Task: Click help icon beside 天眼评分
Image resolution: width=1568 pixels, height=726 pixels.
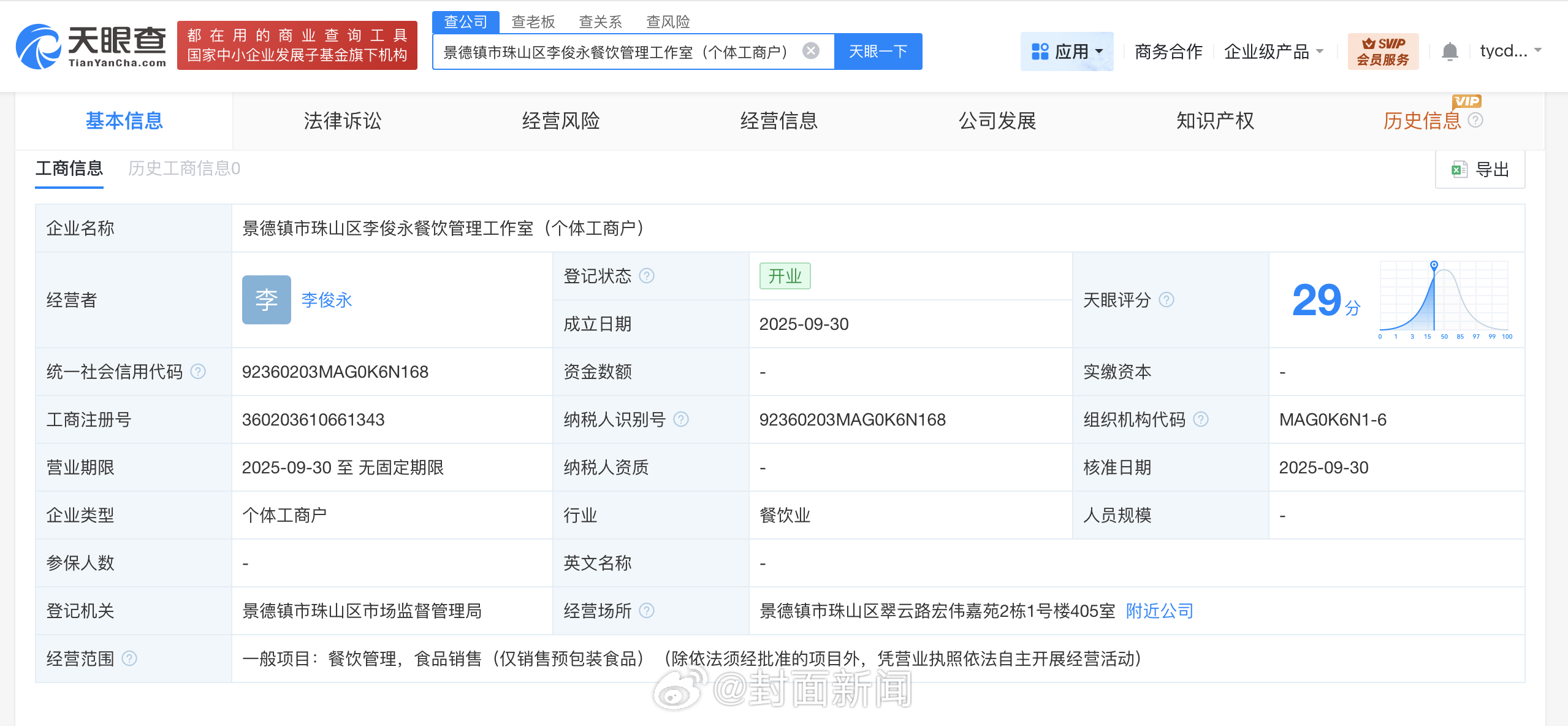Action: click(1166, 300)
